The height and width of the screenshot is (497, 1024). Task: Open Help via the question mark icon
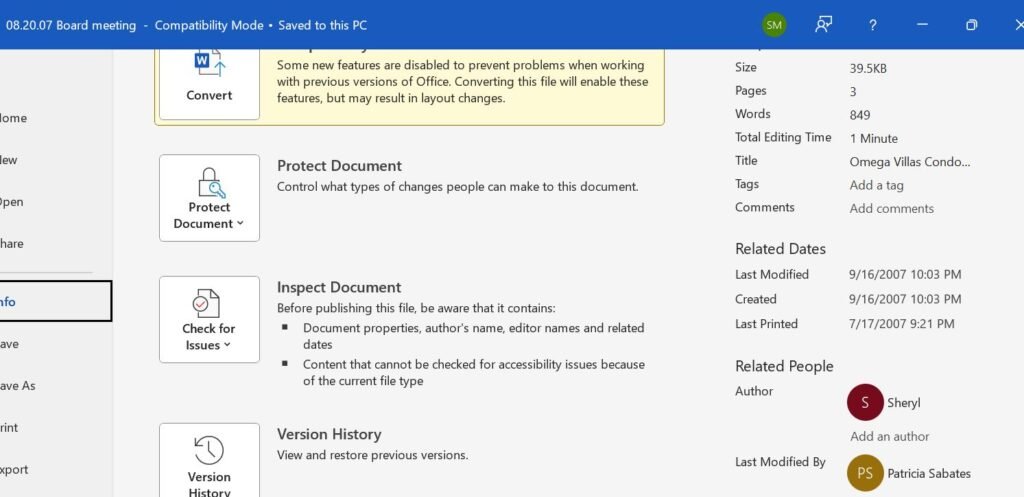[872, 25]
